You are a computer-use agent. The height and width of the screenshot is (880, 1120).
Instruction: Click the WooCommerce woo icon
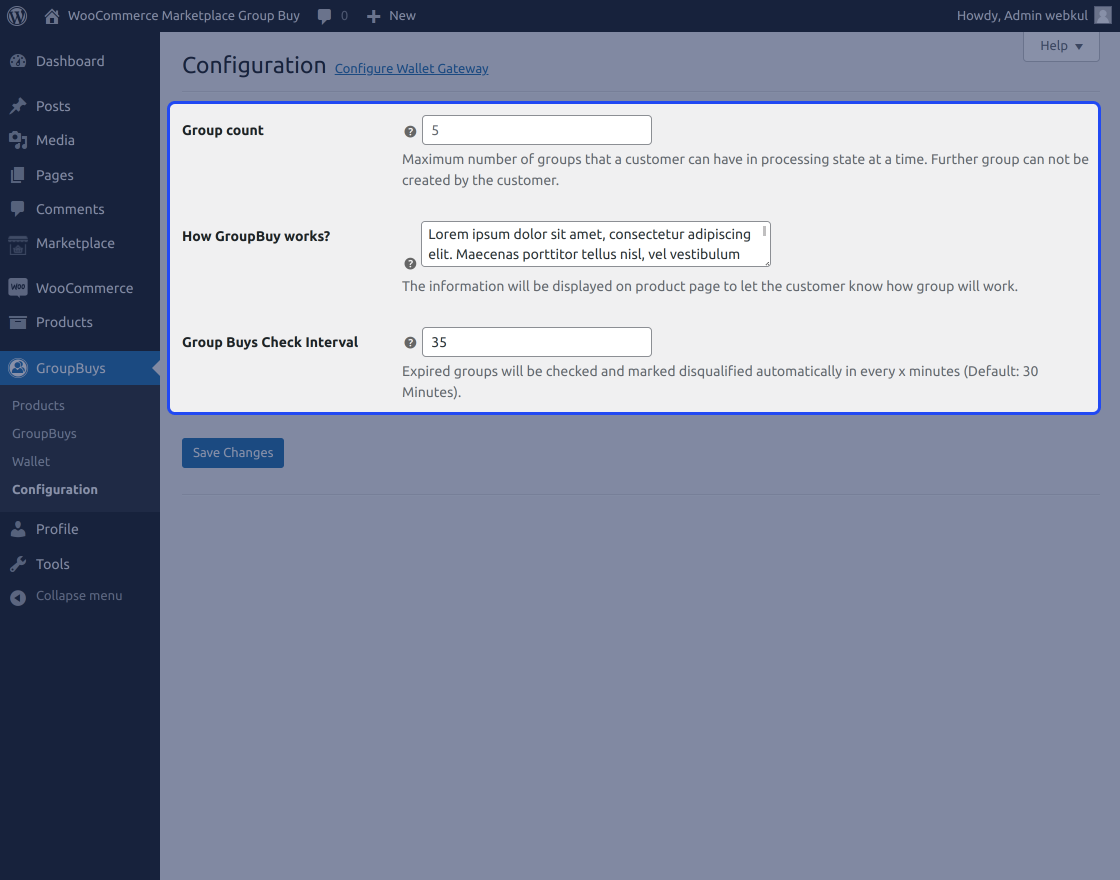click(x=18, y=287)
